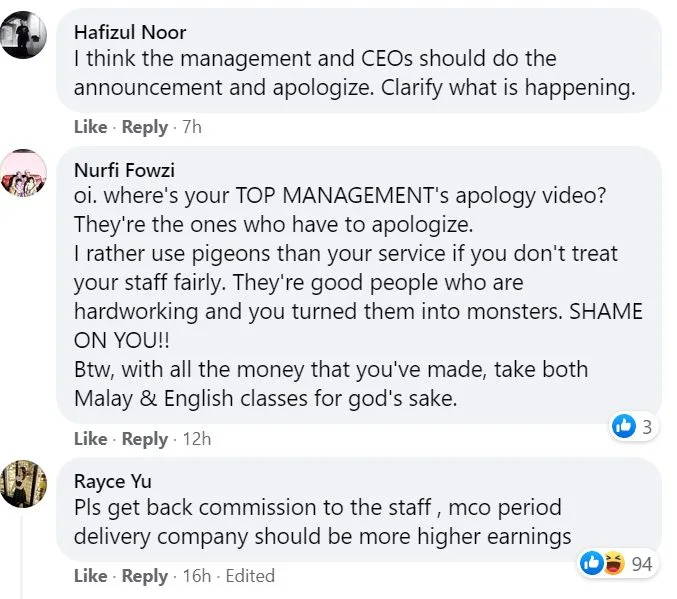Click the Nurfi Fowzi name link
This screenshot has width=677, height=599.
(x=122, y=168)
